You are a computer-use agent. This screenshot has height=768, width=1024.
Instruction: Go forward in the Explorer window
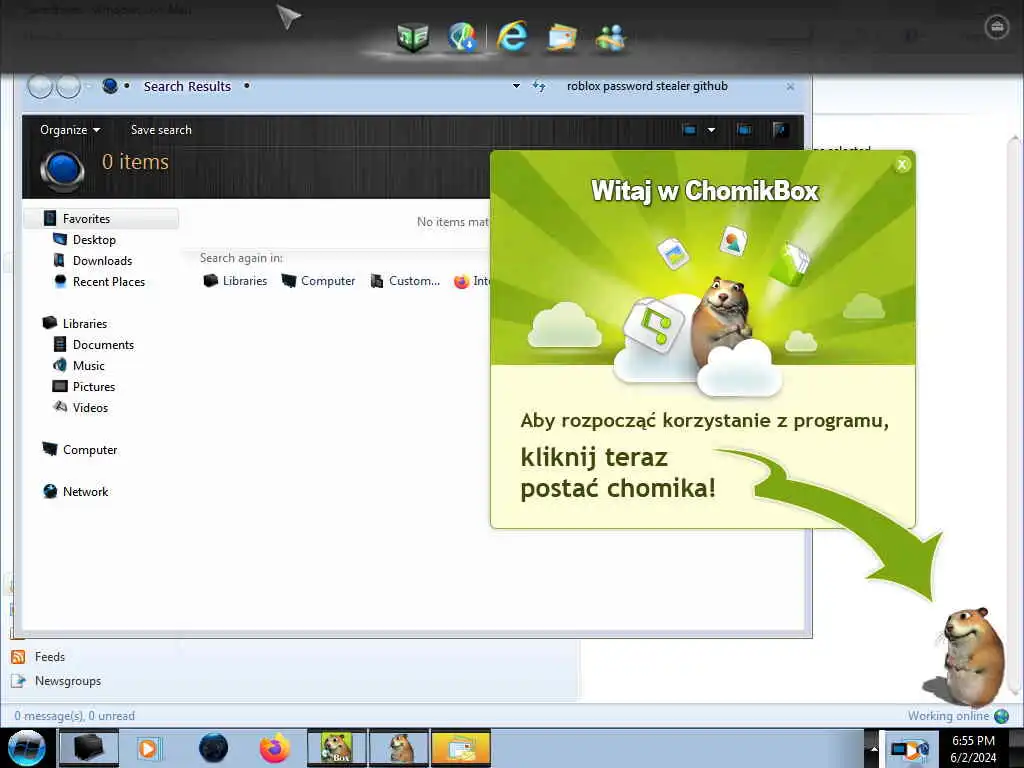coord(68,86)
